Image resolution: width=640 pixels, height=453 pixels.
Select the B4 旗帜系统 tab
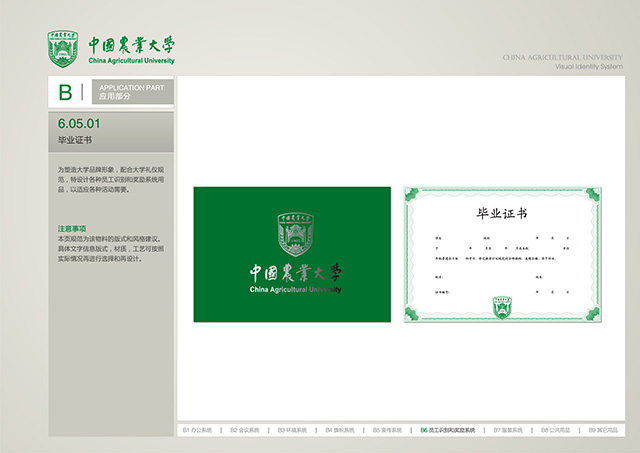340,429
